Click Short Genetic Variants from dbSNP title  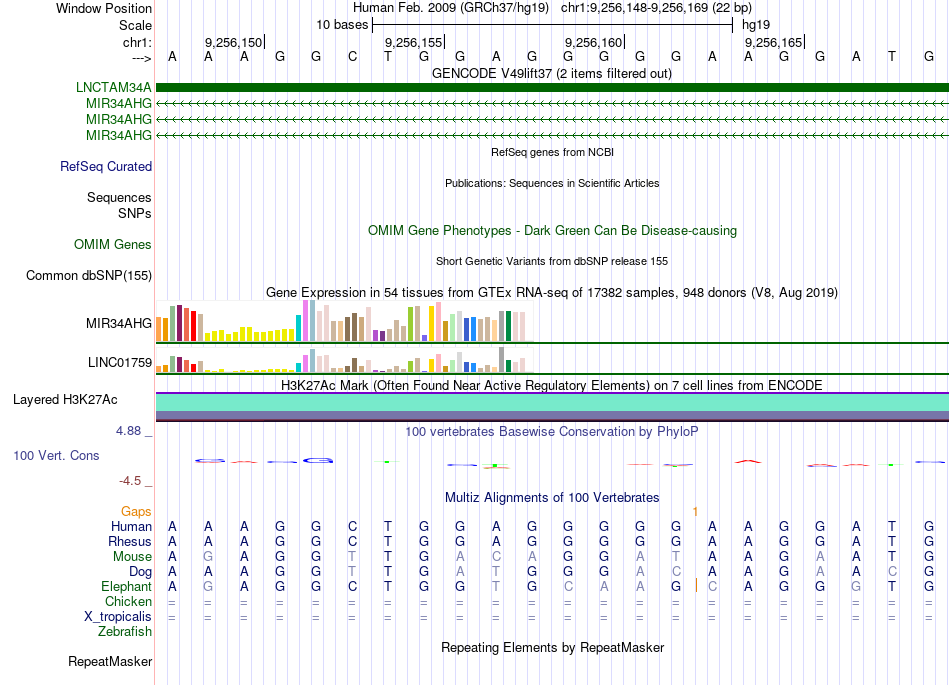coord(552,261)
